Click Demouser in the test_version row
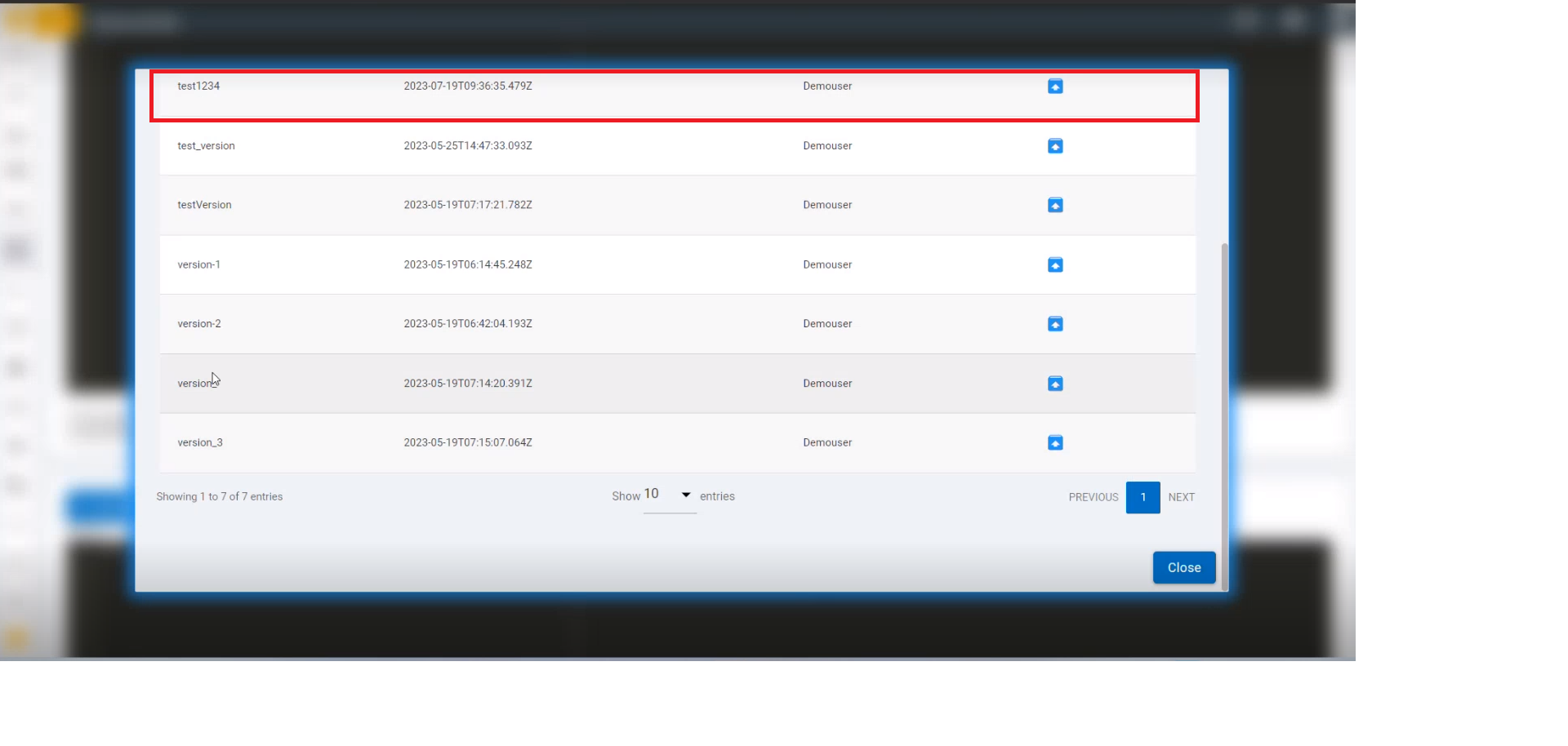The image size is (1568, 746). 827,145
